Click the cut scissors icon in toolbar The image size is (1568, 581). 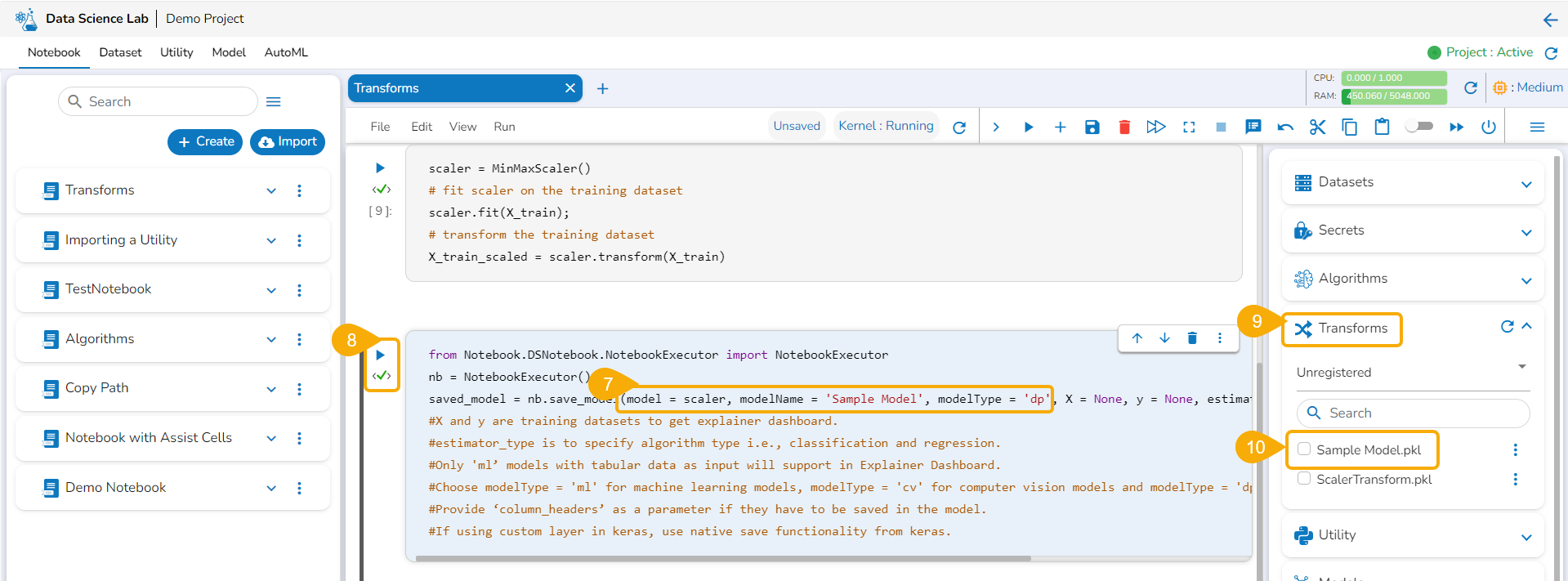pos(1317,127)
